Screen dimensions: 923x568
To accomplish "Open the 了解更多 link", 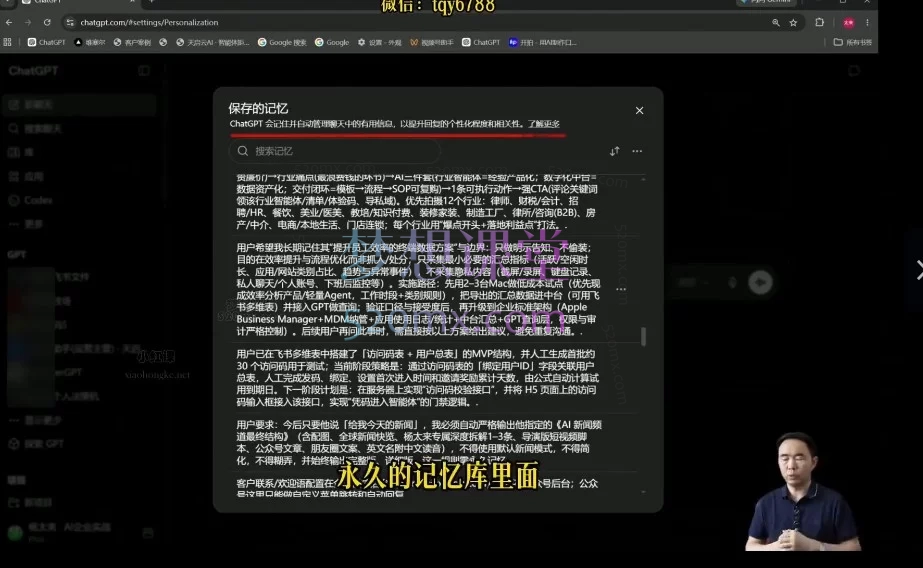I will [x=543, y=124].
